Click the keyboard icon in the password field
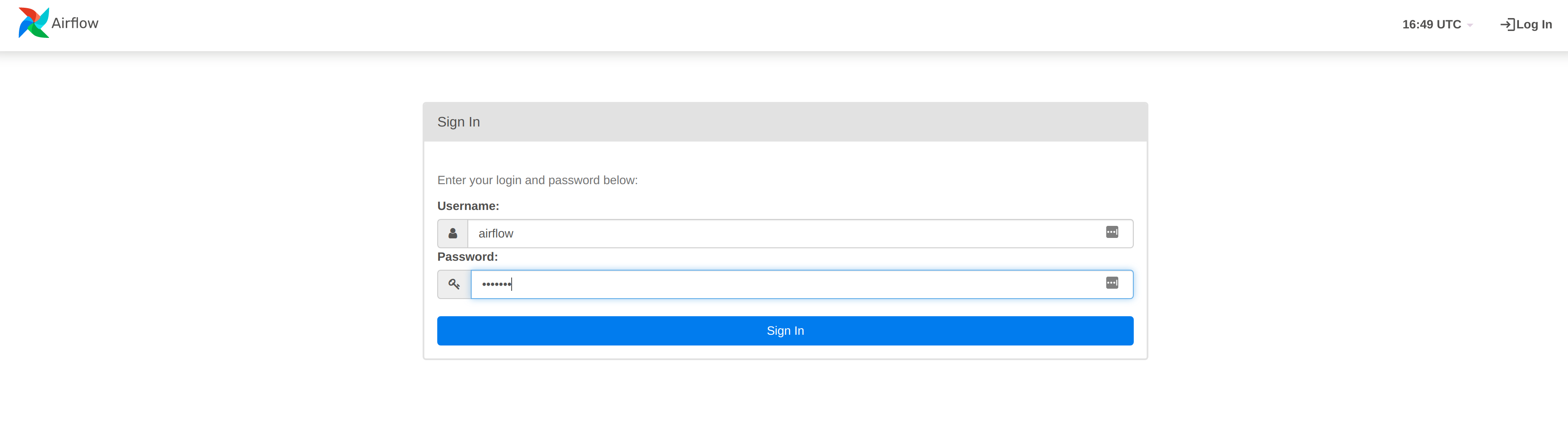 pos(1112,283)
